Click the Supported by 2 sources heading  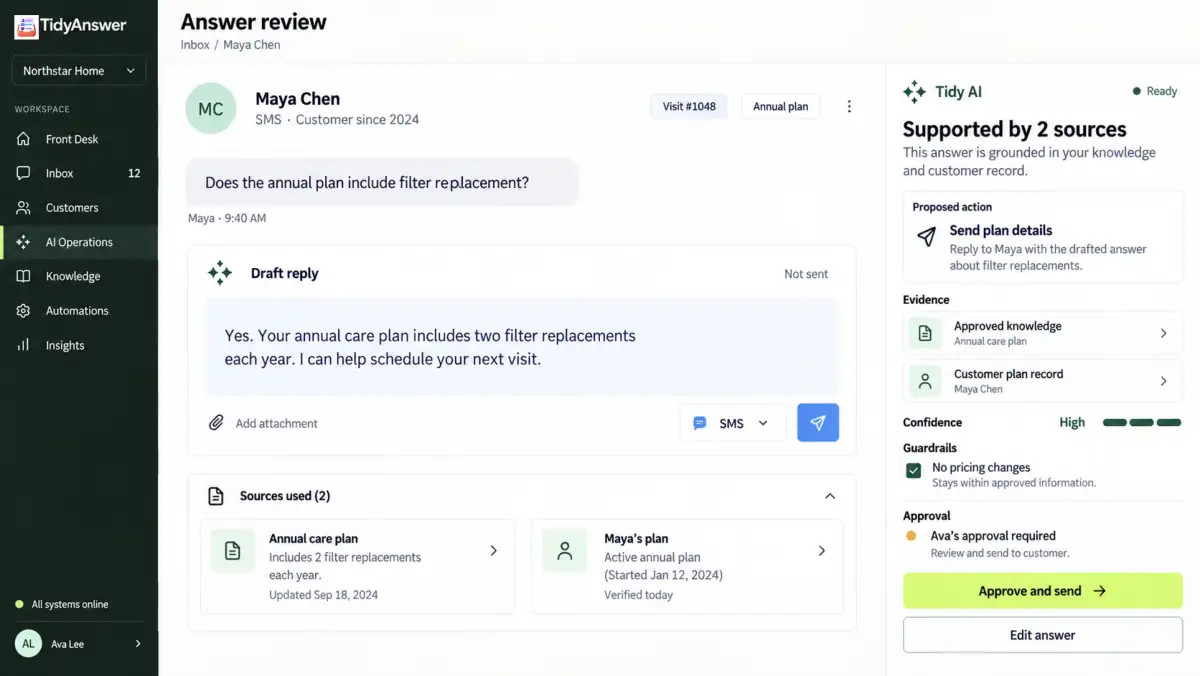tap(1014, 129)
